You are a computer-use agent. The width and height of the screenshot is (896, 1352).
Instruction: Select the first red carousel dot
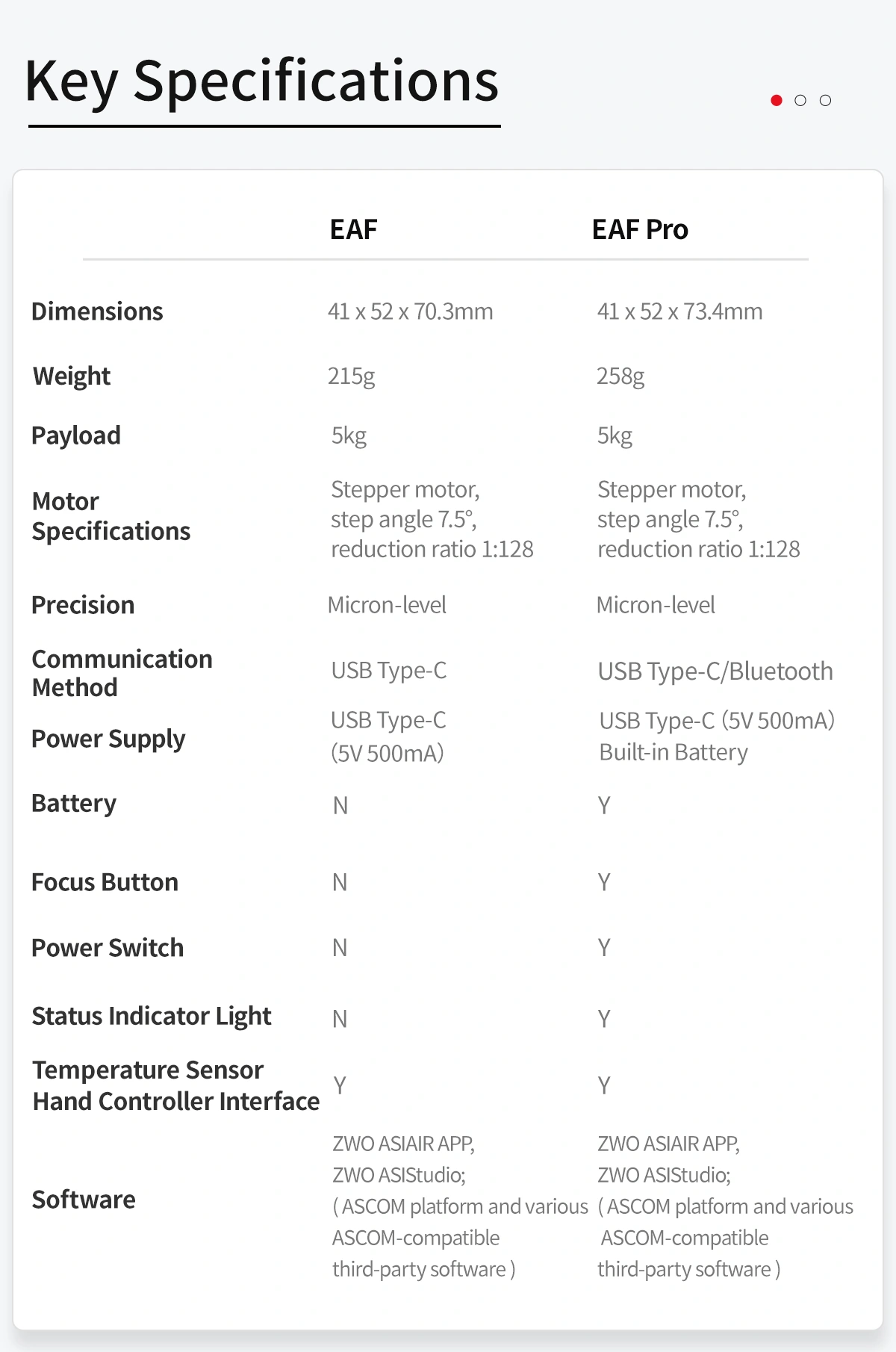[x=777, y=100]
